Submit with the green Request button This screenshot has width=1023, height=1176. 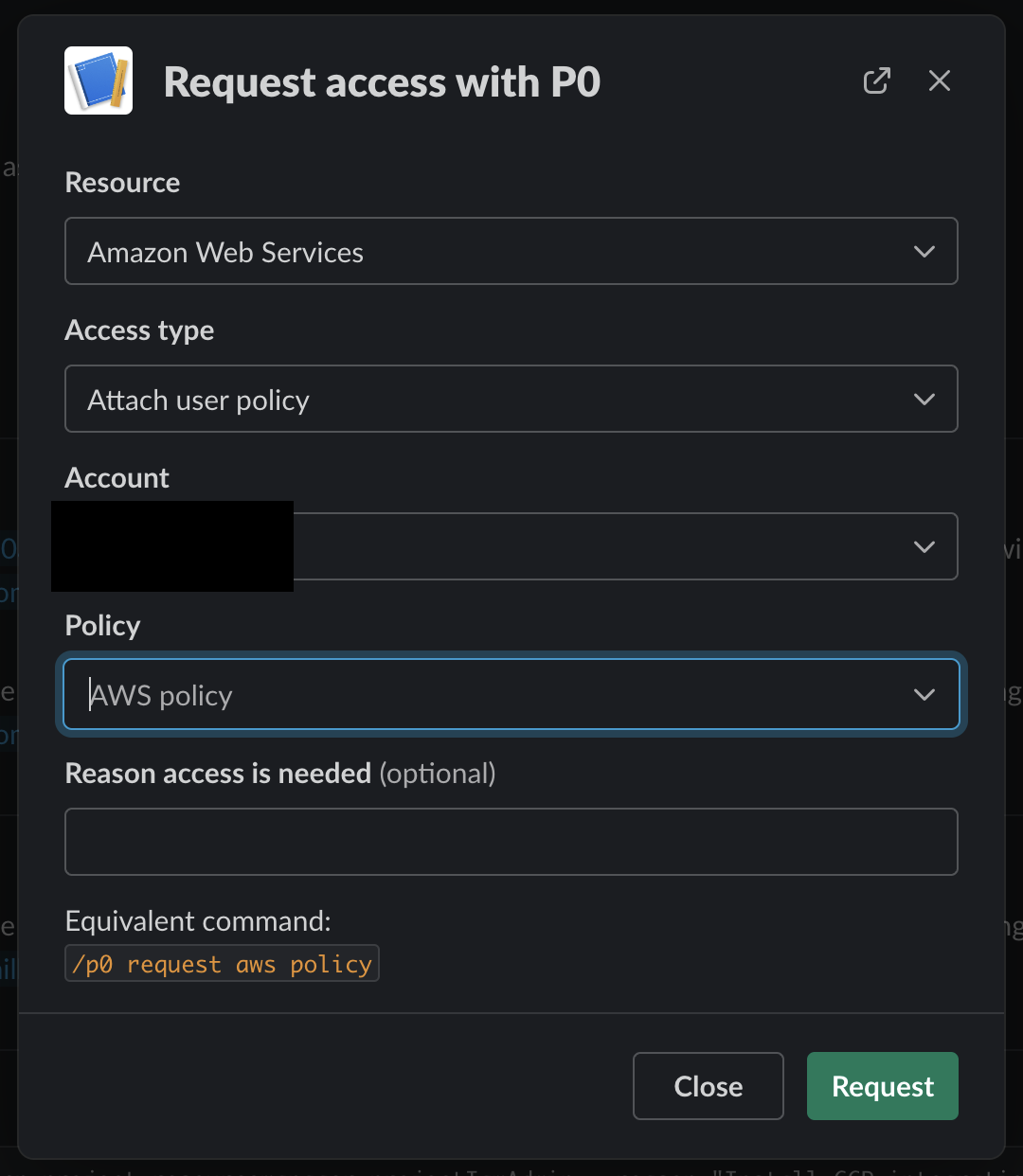coord(882,1086)
